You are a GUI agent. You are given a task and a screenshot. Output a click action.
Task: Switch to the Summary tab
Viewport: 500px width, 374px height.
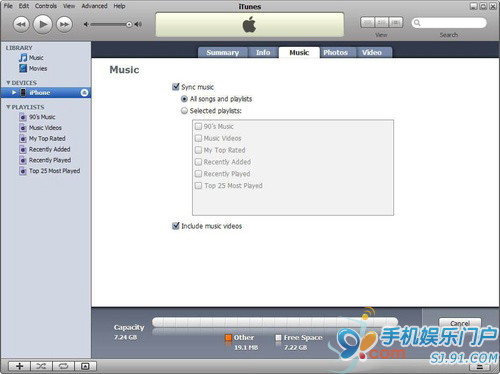[x=223, y=52]
